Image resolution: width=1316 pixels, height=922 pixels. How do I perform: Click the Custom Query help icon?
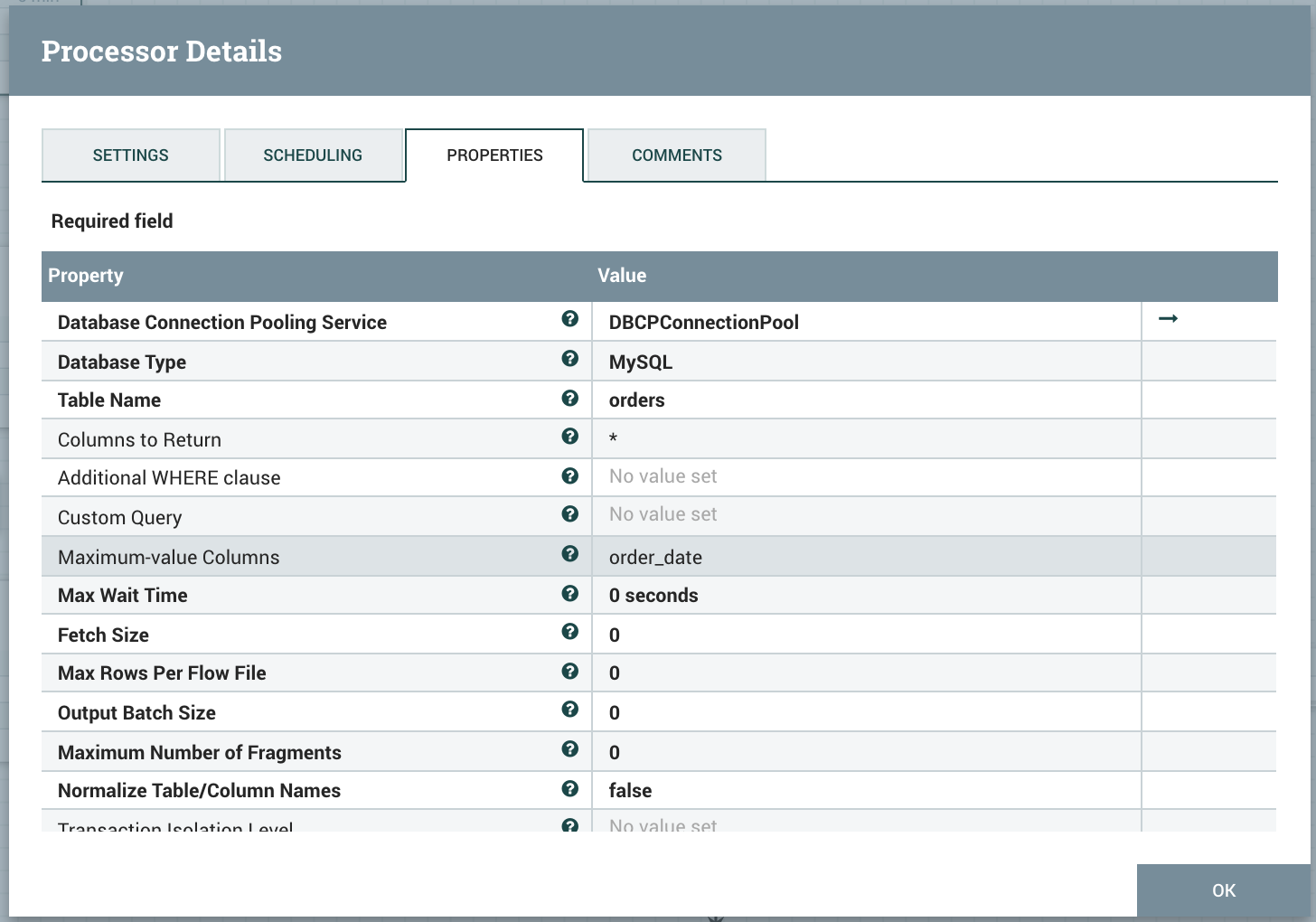[569, 513]
